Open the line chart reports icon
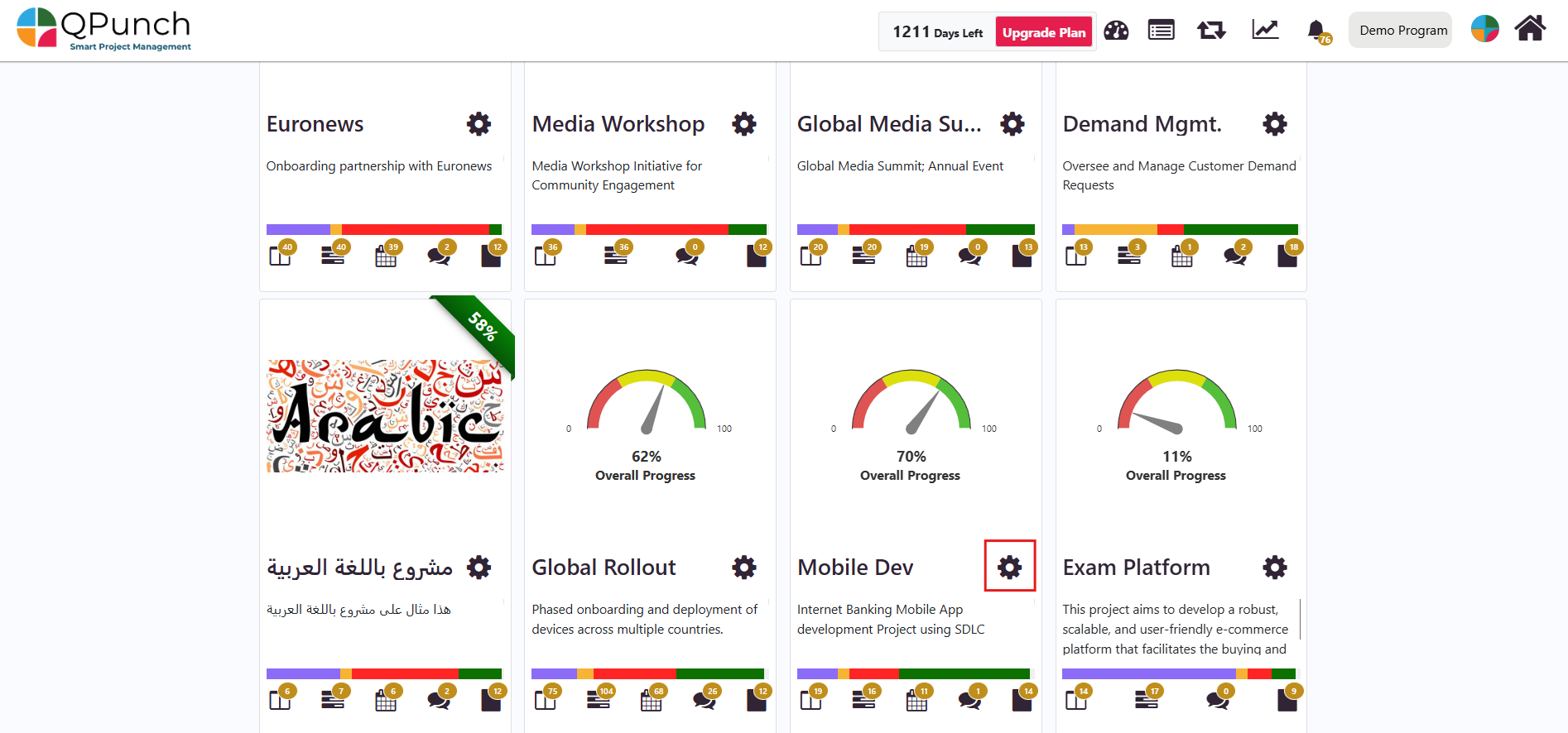Screen dimensions: 1568x733 1264,31
